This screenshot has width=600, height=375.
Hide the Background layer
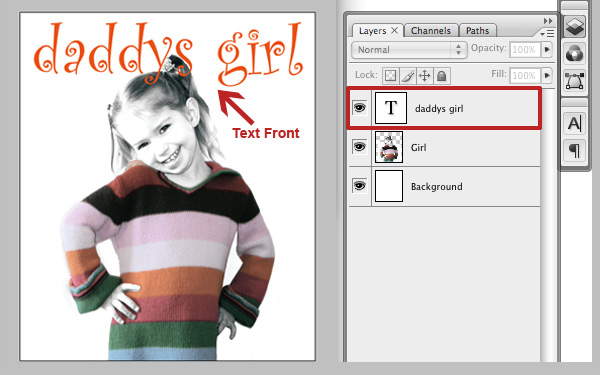359,186
